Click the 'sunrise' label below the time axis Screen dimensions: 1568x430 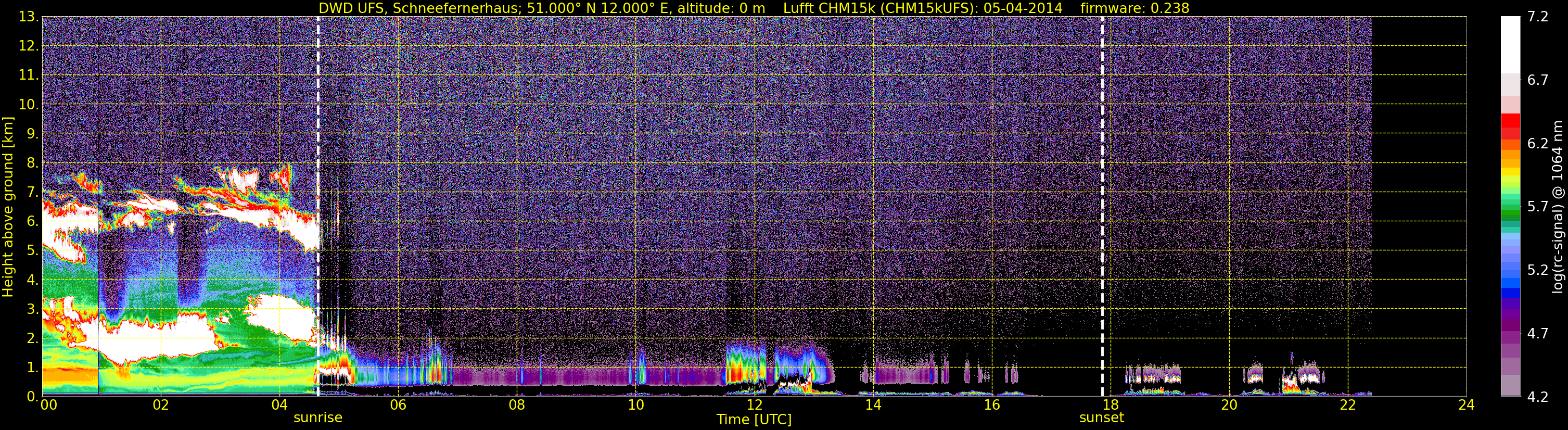point(318,418)
